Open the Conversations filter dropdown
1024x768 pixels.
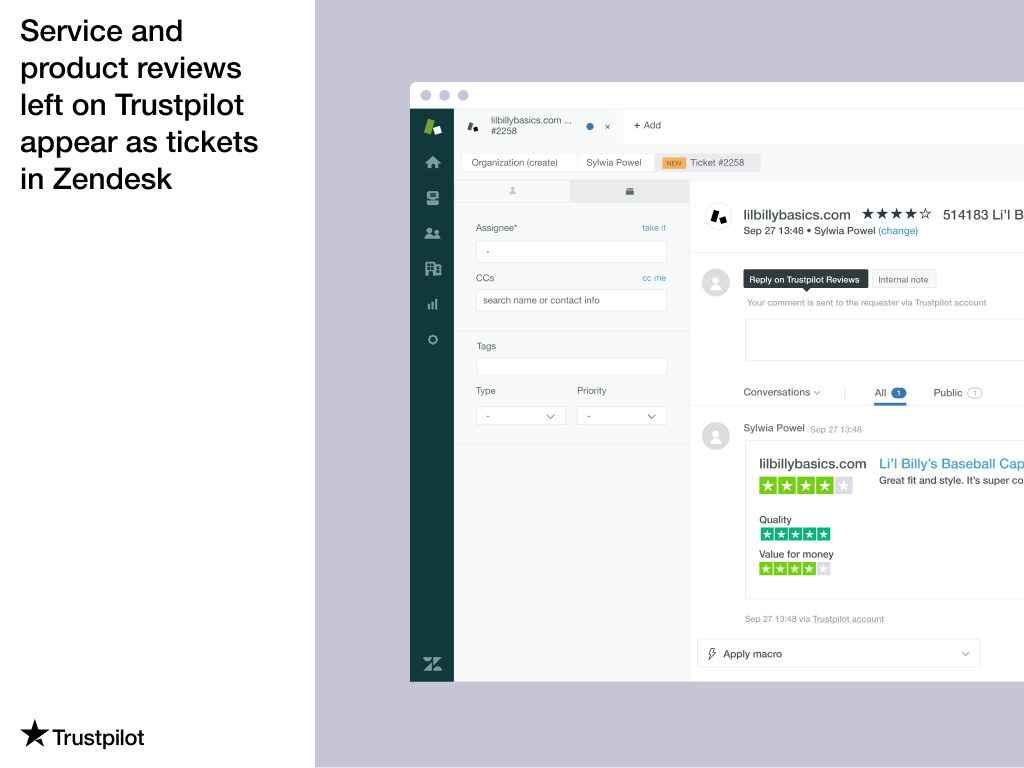[782, 392]
